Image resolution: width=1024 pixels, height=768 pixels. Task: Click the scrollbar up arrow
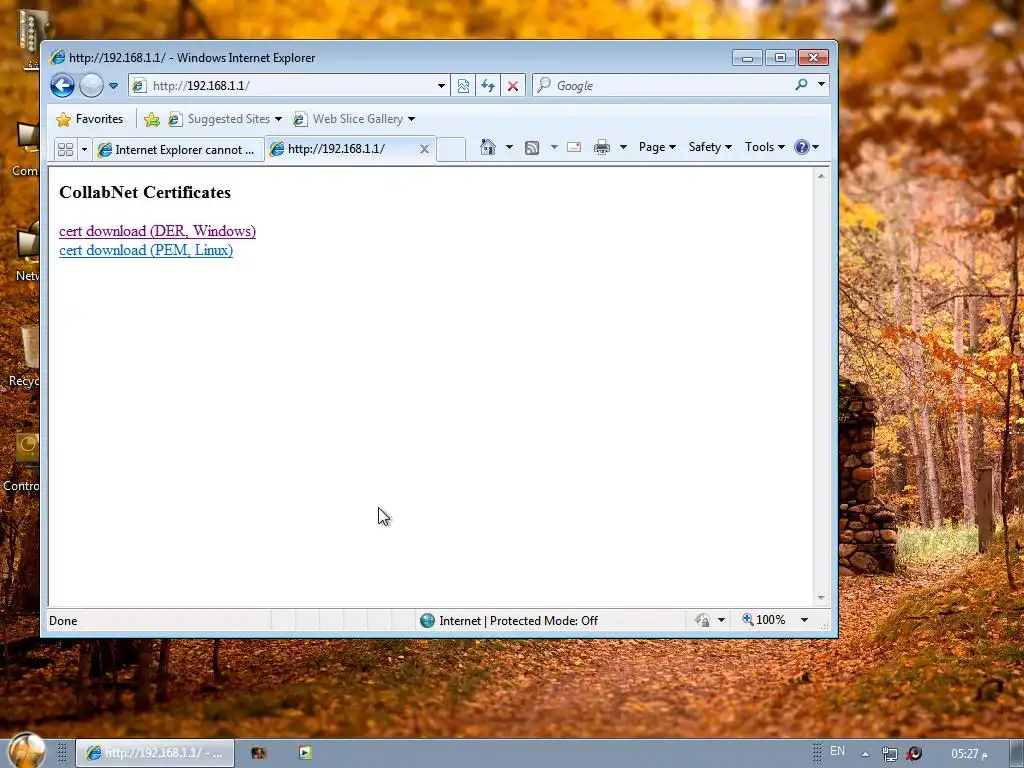point(822,176)
